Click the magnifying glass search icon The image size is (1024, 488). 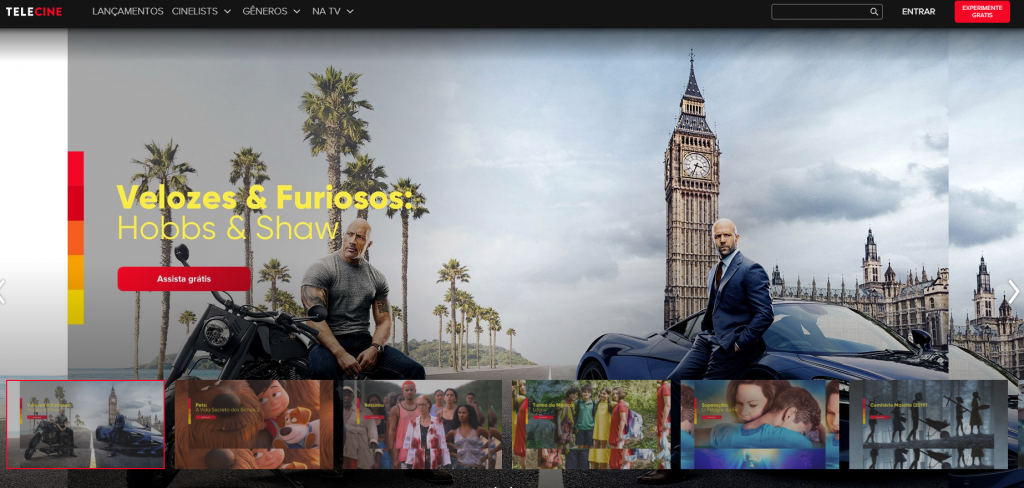(x=874, y=12)
